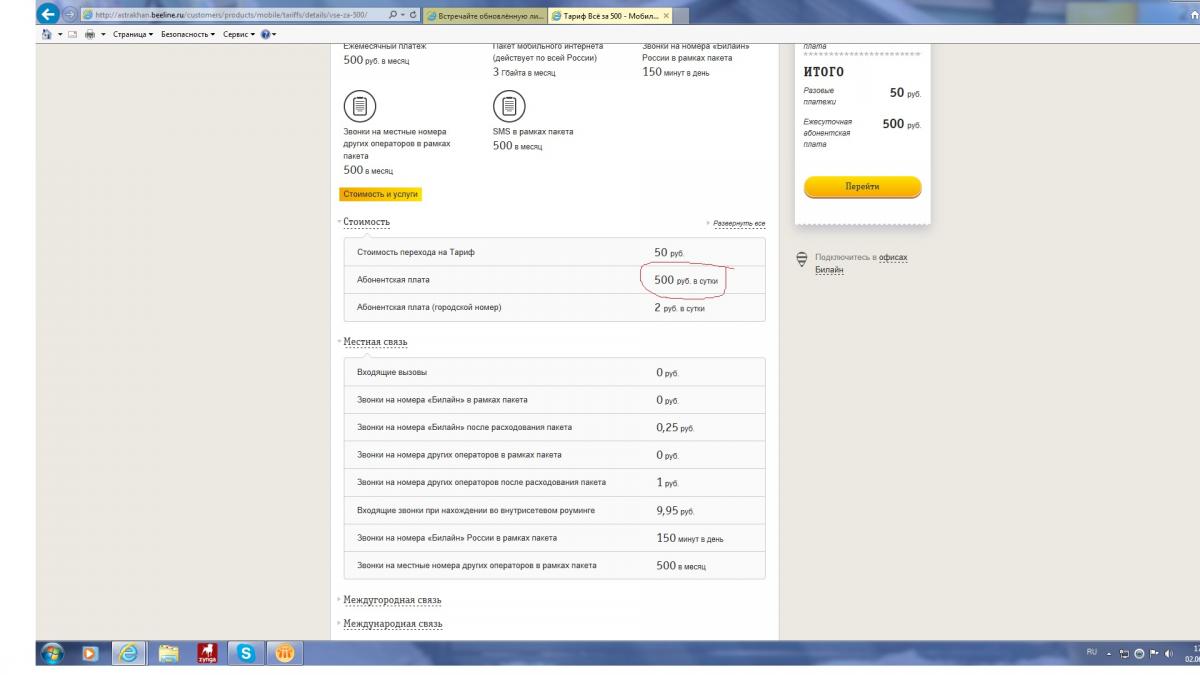This screenshot has width=1200, height=675.
Task: Click the Action Center flag icon
Action: coord(1153,653)
